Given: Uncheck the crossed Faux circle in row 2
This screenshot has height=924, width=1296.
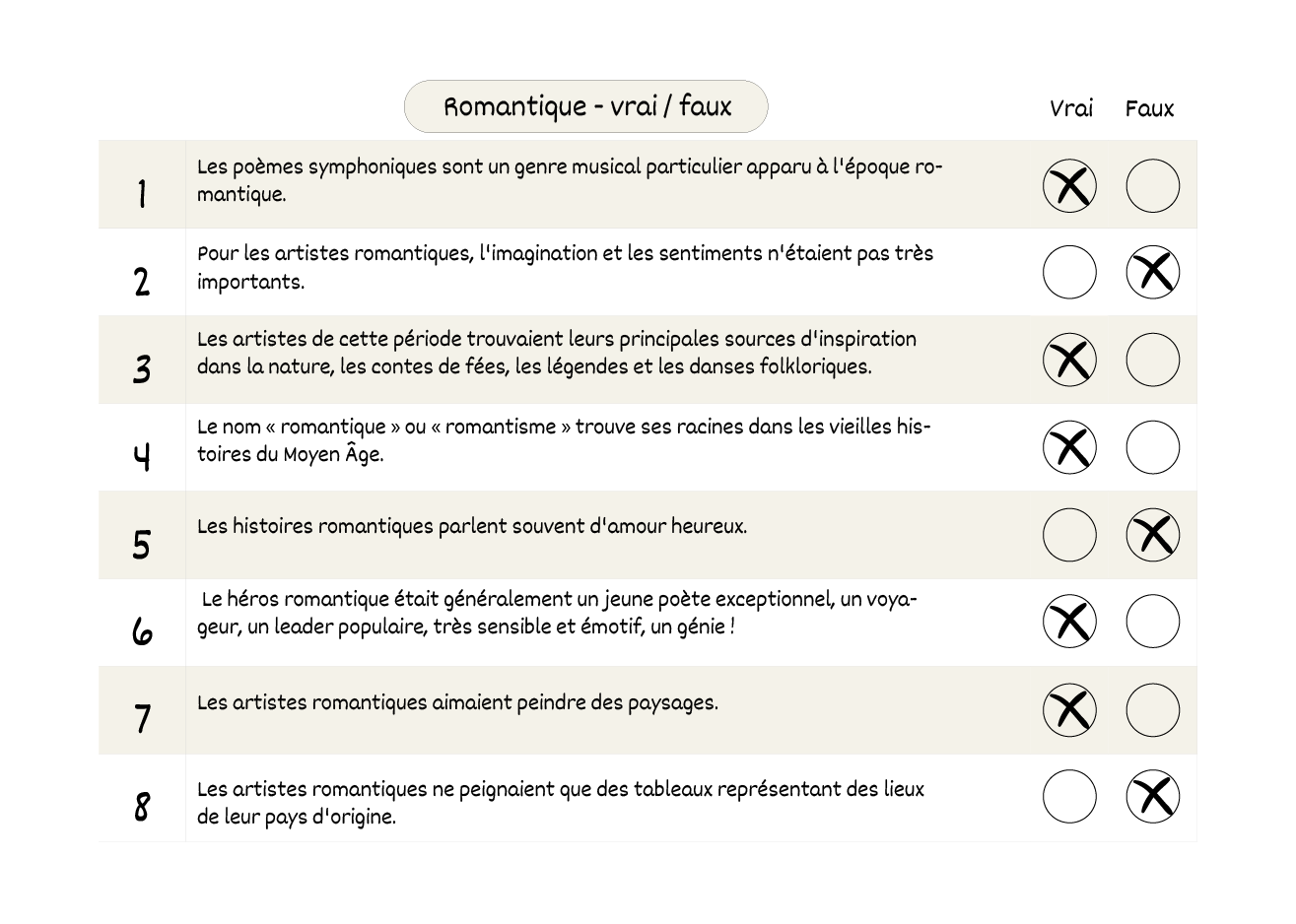Looking at the screenshot, I should pos(1152,272).
